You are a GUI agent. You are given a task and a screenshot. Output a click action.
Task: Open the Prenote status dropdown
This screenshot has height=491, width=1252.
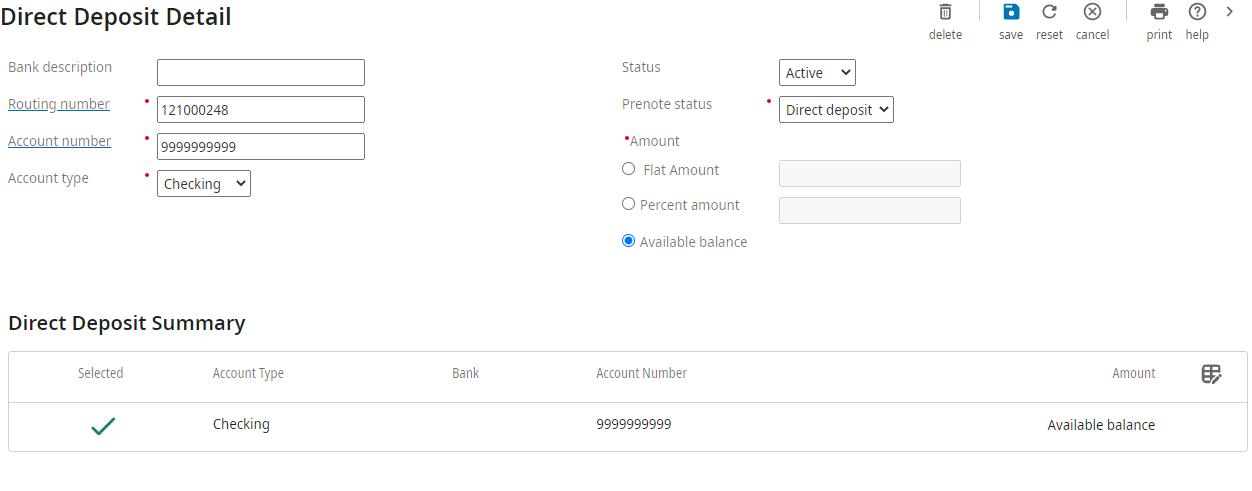coord(836,110)
